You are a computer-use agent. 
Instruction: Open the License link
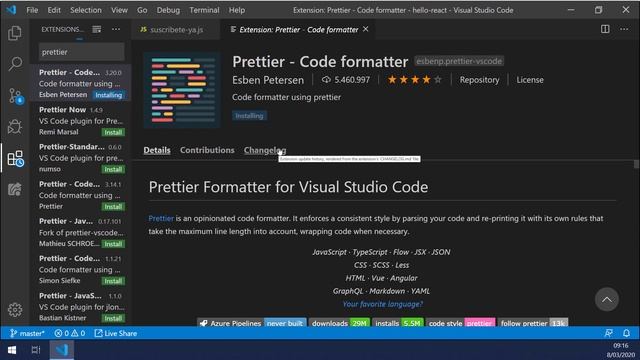(530, 80)
